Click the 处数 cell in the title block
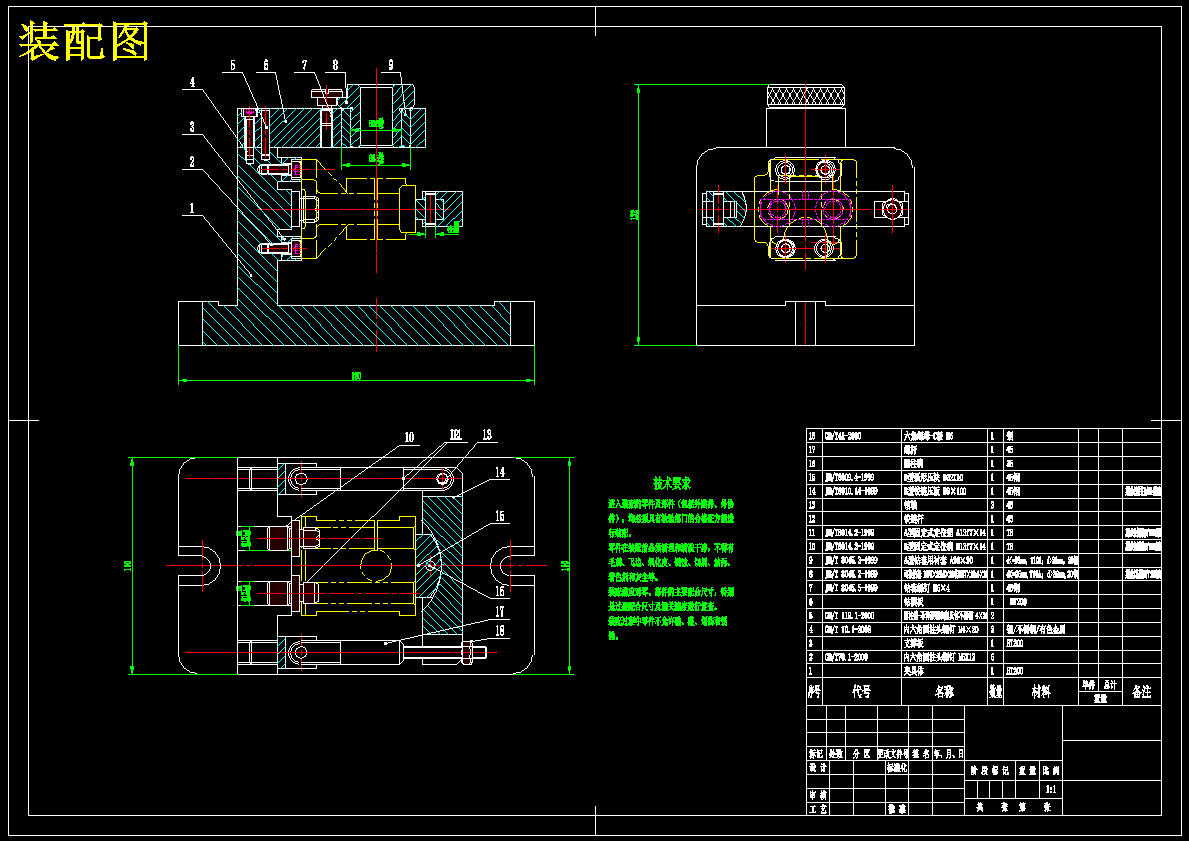Image resolution: width=1189 pixels, height=841 pixels. pyautogui.click(x=835, y=754)
